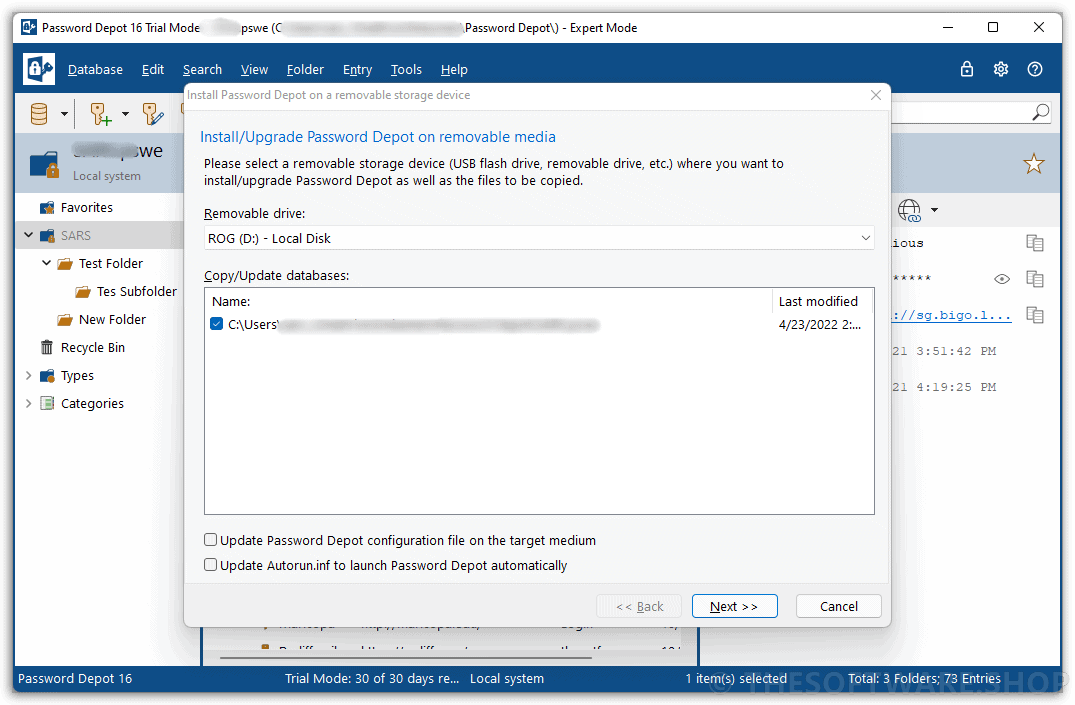Click the 'Trial Mode: 30 of 30 days' status text
Screen dimensions: 1075x705
372,678
